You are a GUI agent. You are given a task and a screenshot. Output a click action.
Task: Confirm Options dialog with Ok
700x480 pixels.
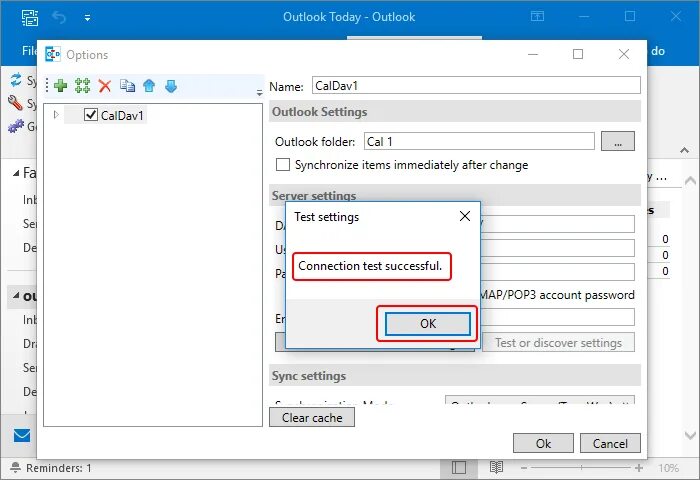[x=543, y=443]
